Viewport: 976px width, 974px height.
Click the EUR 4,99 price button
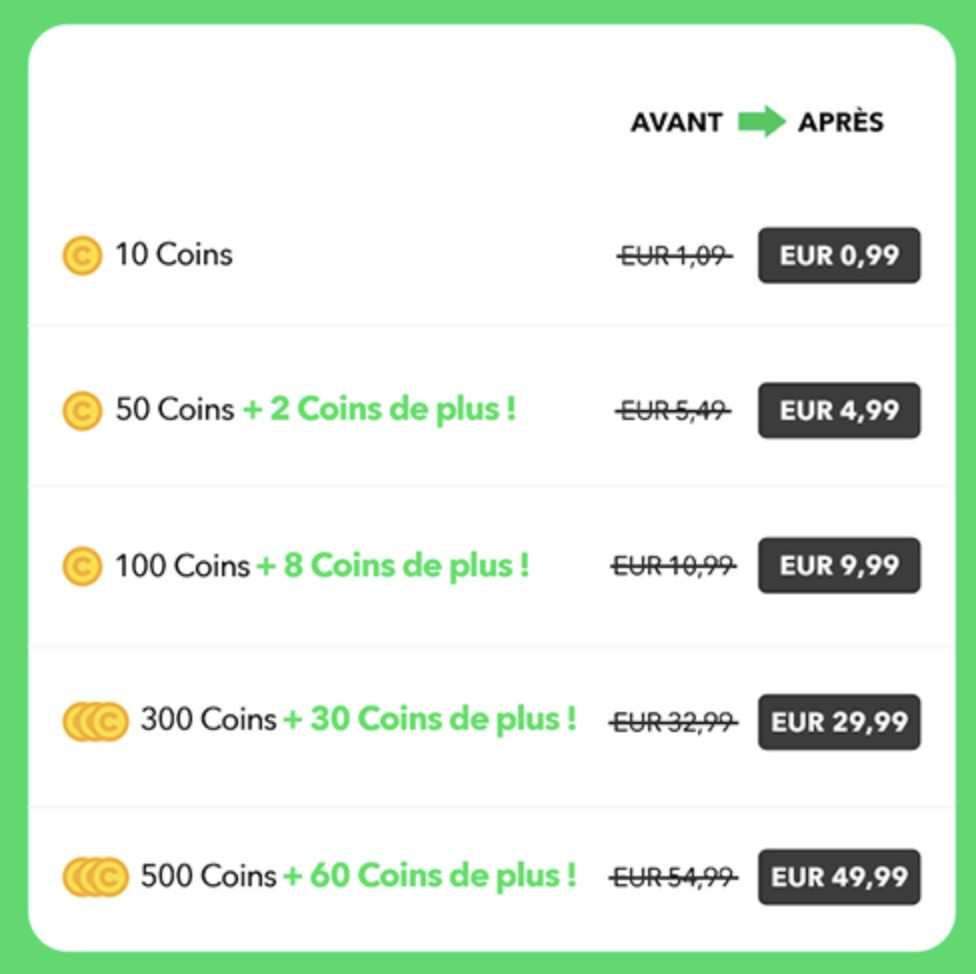pos(839,410)
